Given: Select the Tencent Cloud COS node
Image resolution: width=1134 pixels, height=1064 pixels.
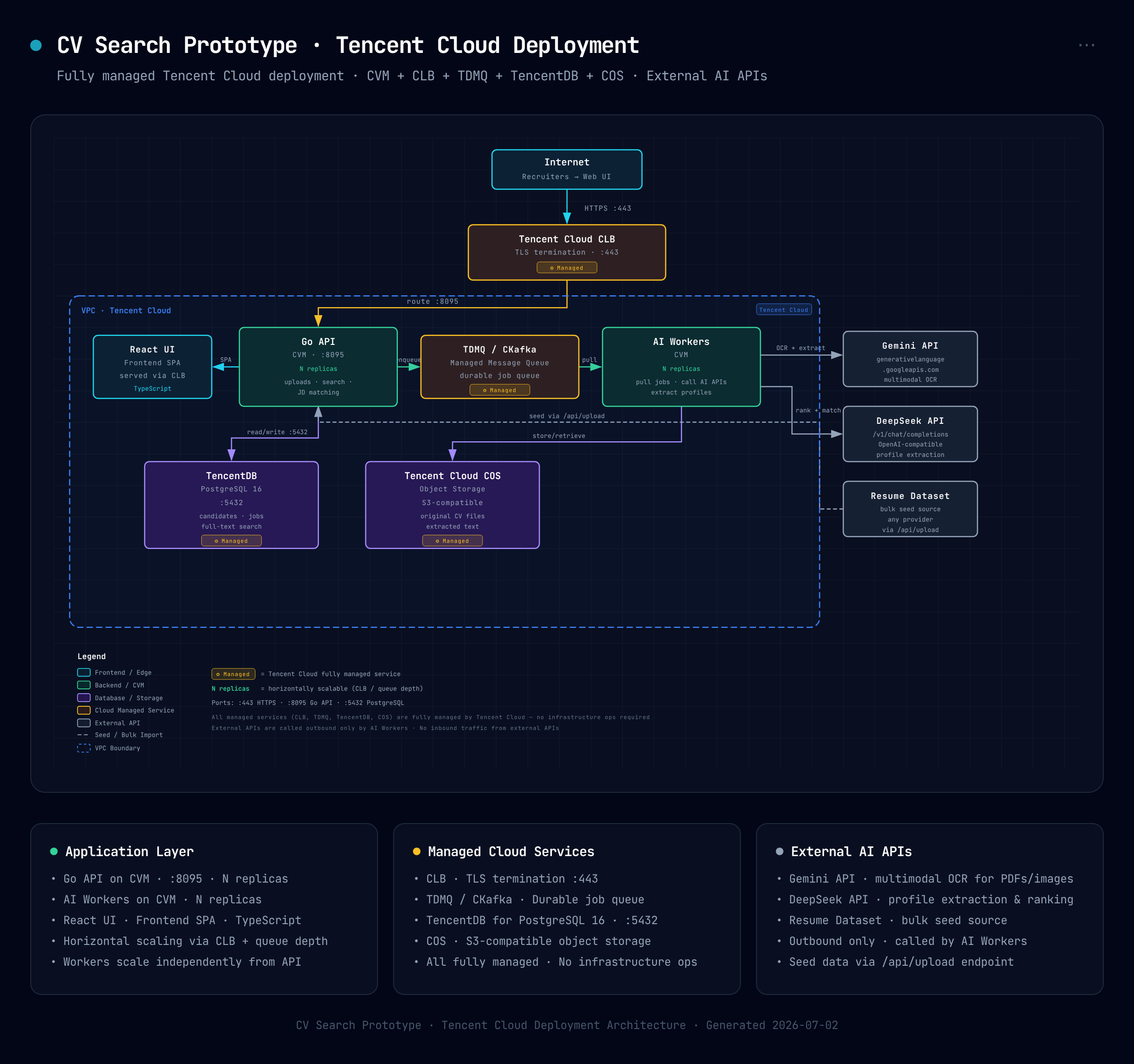Looking at the screenshot, I should coord(452,505).
